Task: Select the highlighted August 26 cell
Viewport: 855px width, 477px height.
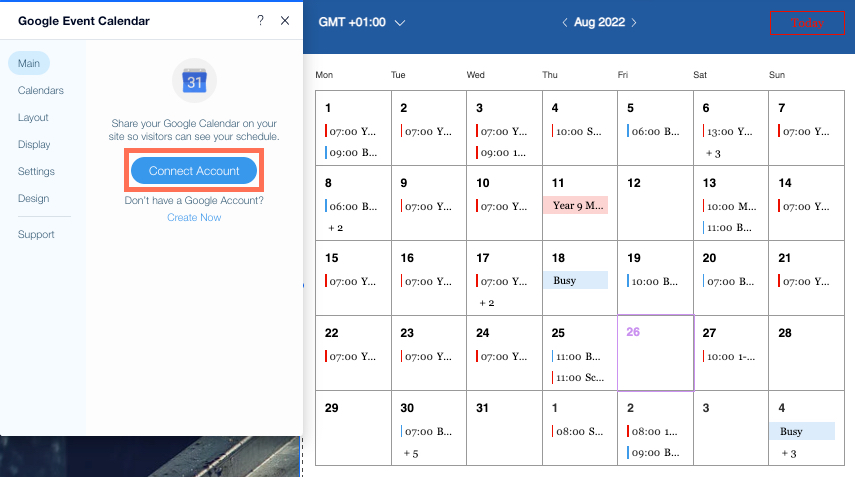Action: click(655, 353)
